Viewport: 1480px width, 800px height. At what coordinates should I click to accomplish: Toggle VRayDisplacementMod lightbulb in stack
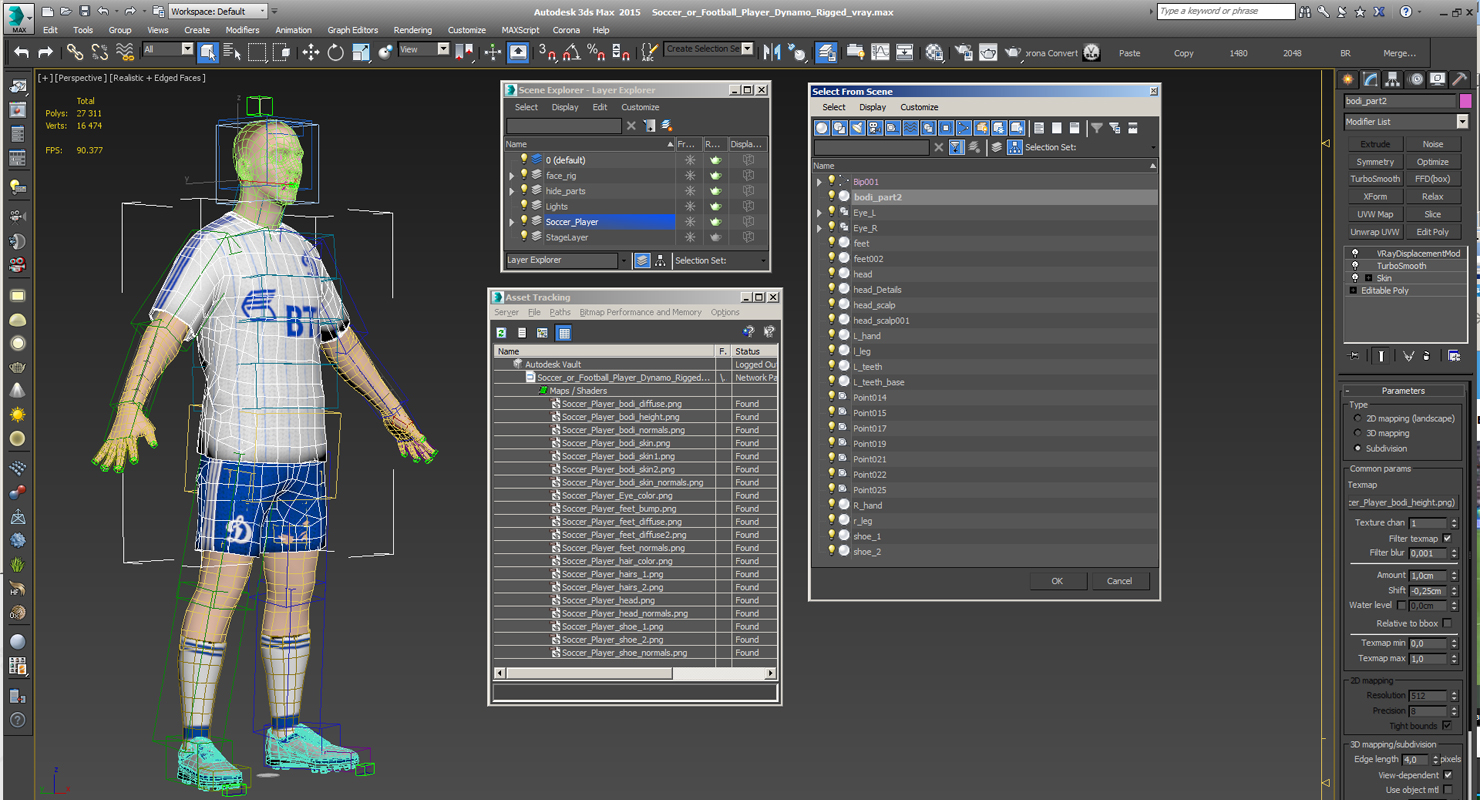1355,254
